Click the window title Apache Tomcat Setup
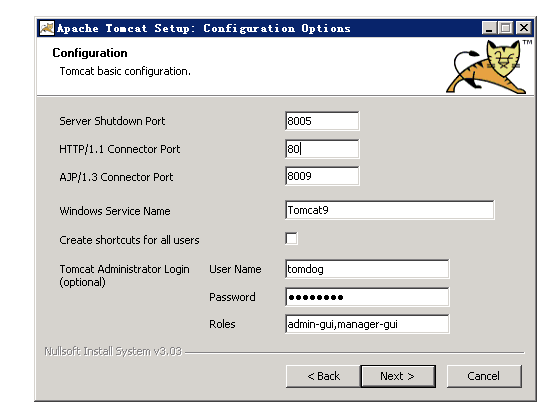Image resolution: width=555 pixels, height=419 pixels. click(204, 28)
